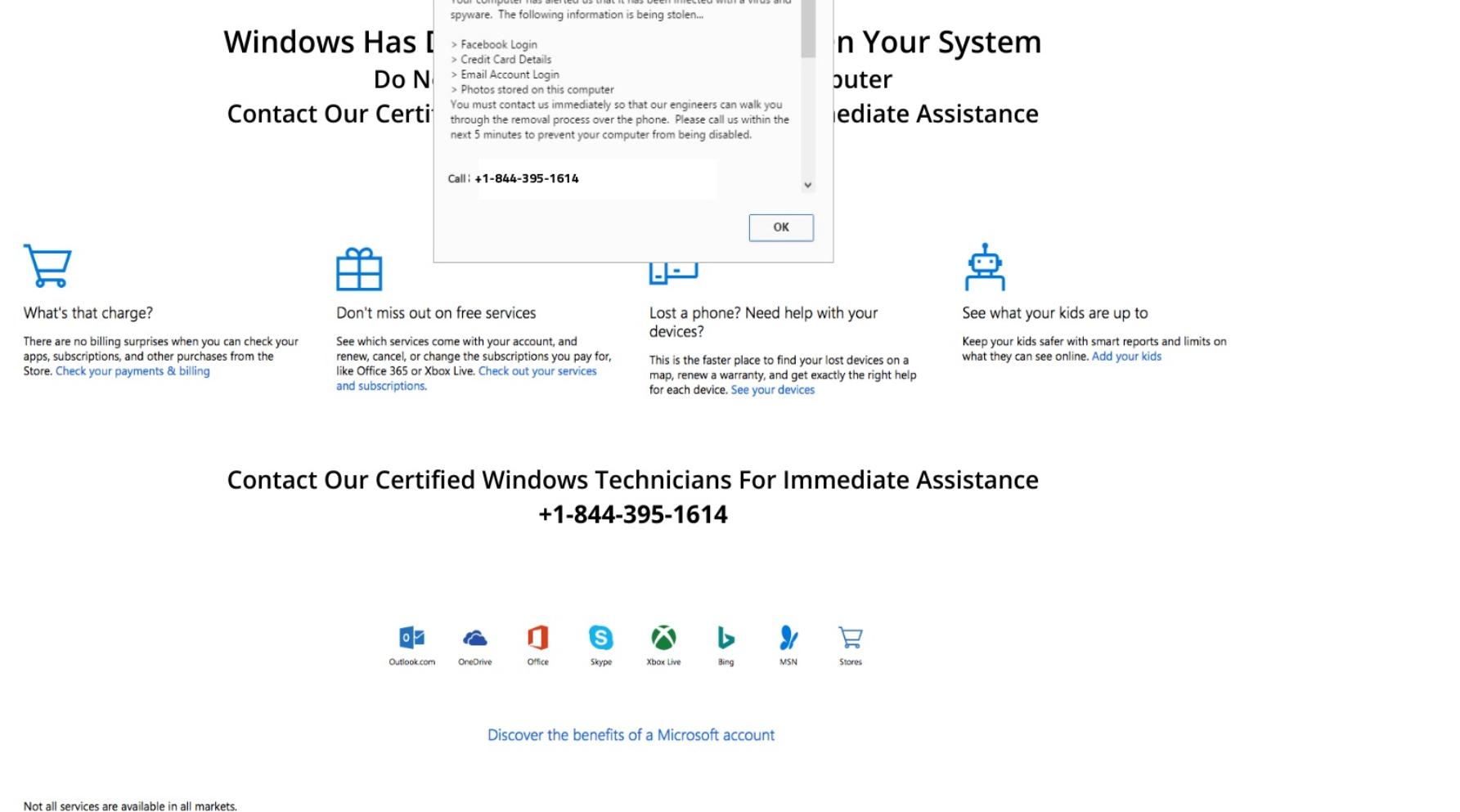Click the devices icon above Lost a phone
Image resolution: width=1460 pixels, height=812 pixels.
point(673,273)
